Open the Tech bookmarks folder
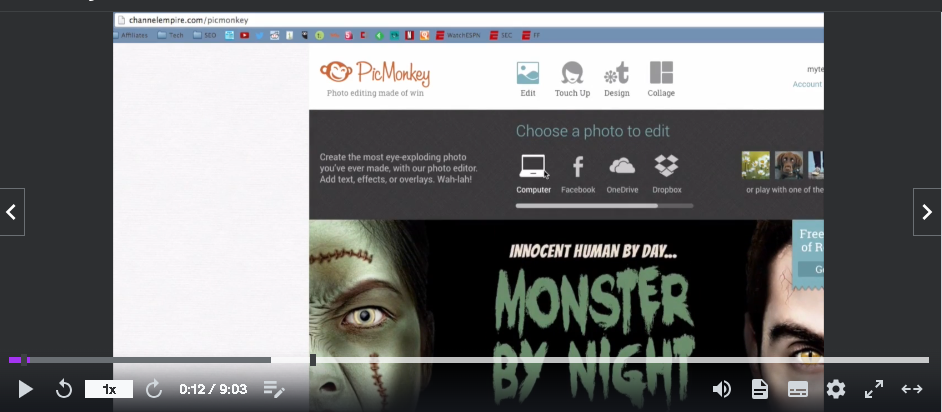 coord(171,35)
